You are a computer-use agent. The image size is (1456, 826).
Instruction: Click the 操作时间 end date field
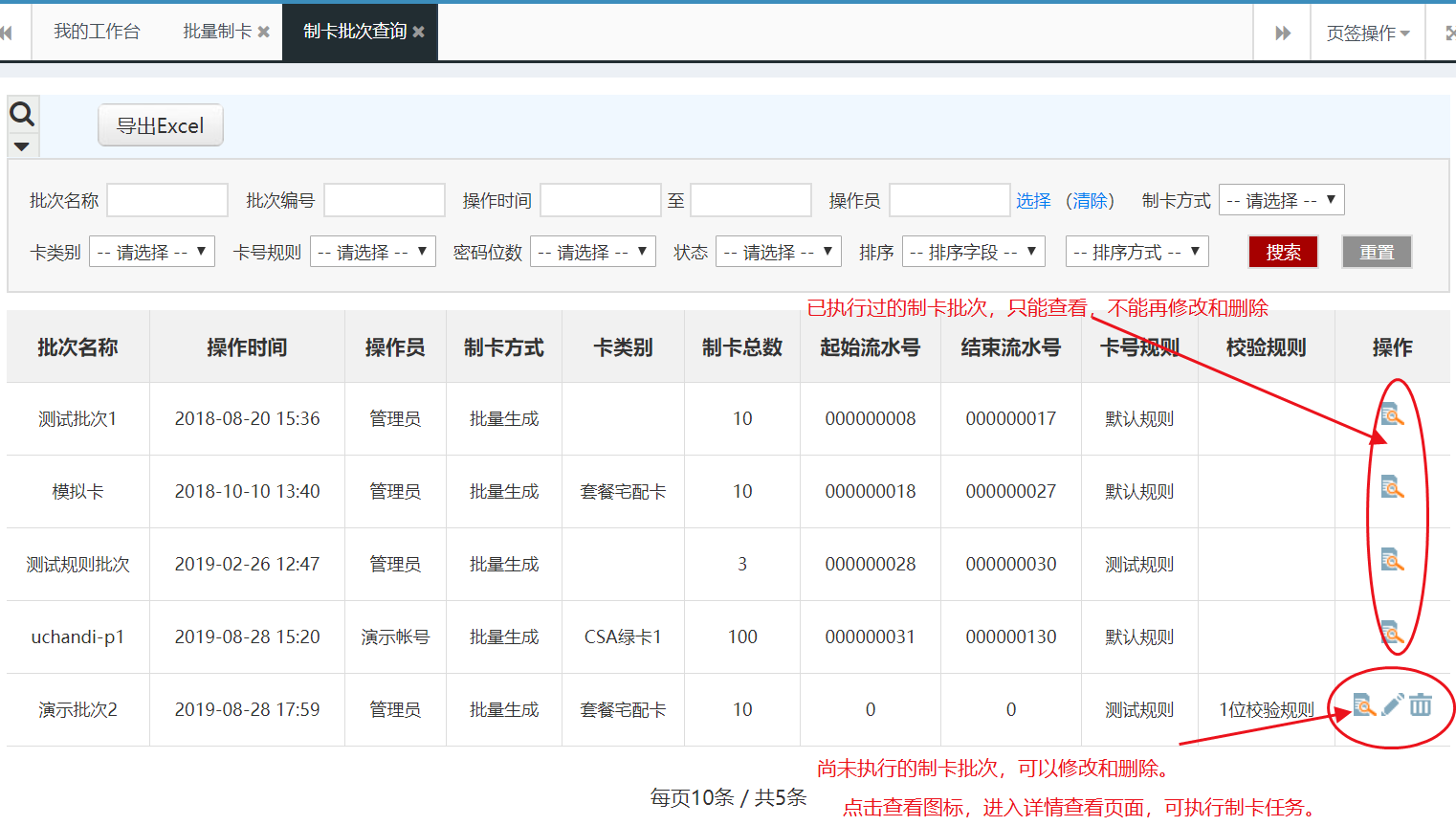click(x=751, y=200)
